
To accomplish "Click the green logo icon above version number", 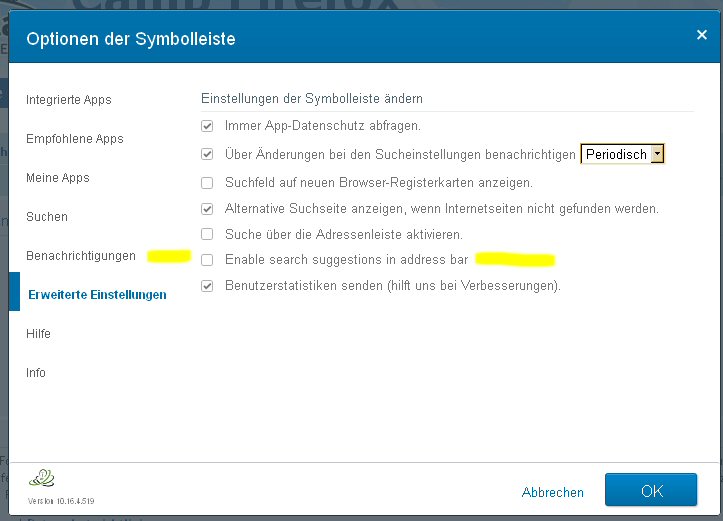I will pos(42,478).
